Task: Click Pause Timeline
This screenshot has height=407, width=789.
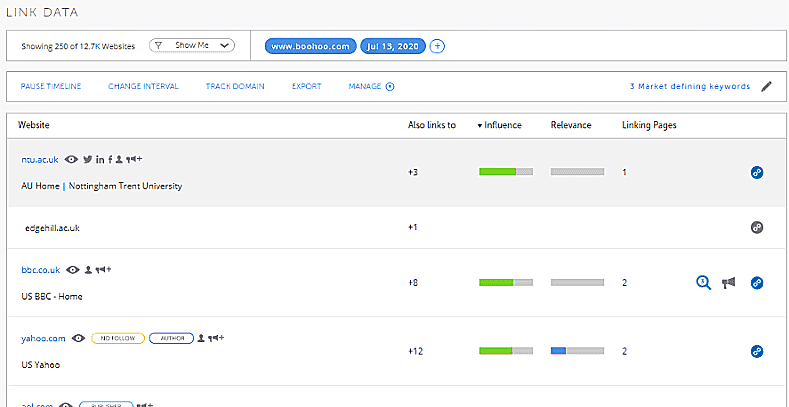Action: (x=51, y=87)
